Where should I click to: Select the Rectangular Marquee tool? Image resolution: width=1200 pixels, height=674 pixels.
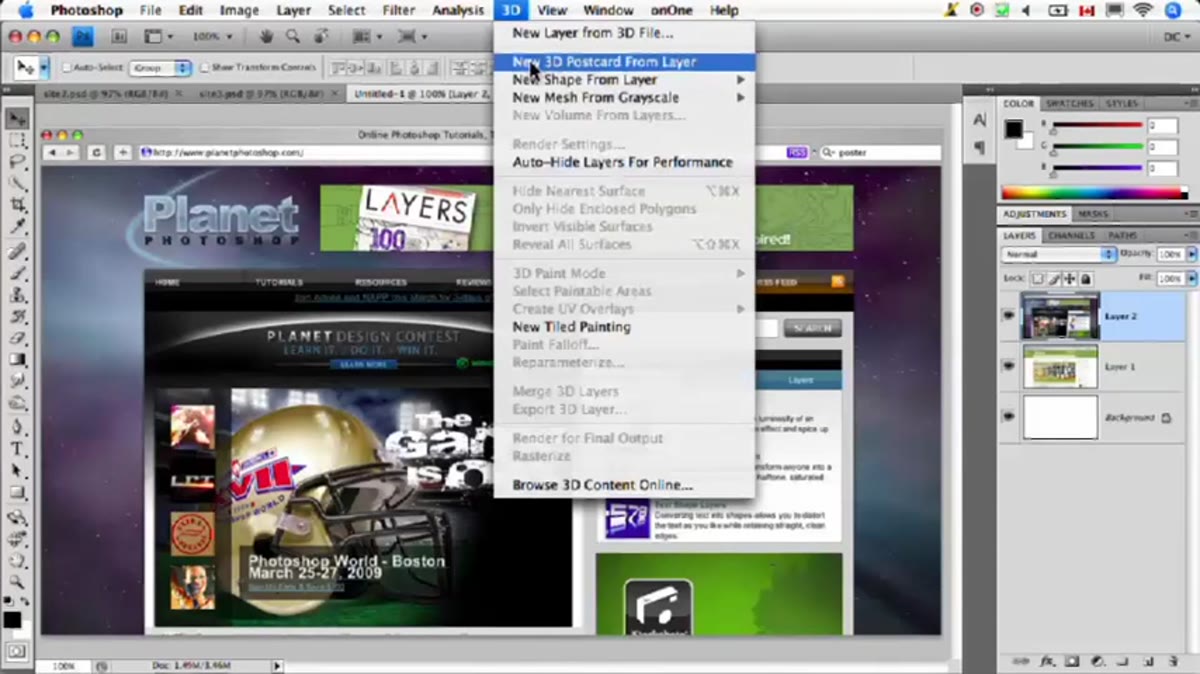[x=17, y=139]
